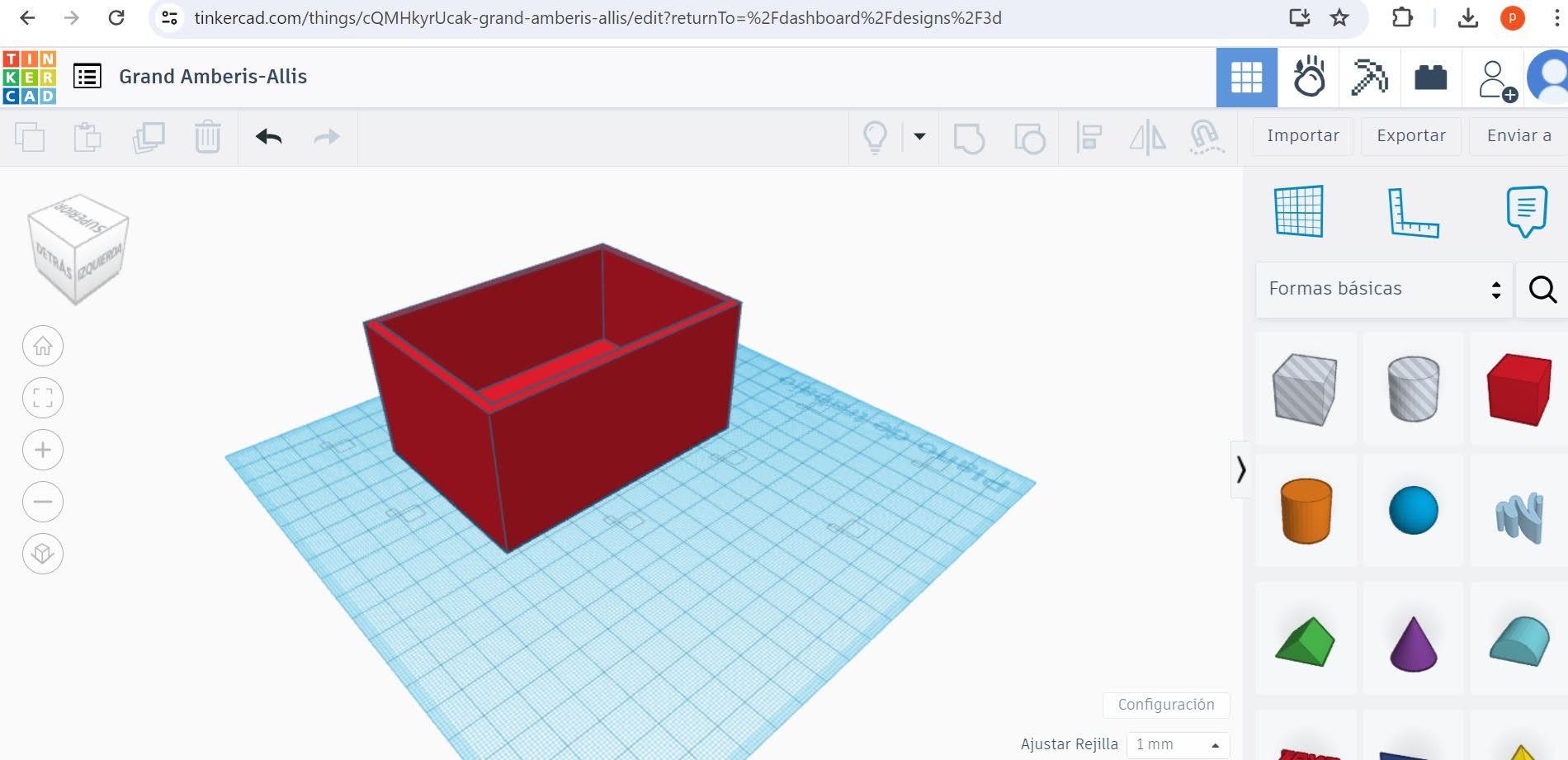This screenshot has height=760, width=1568.
Task: Reset to home view
Action: 43,346
